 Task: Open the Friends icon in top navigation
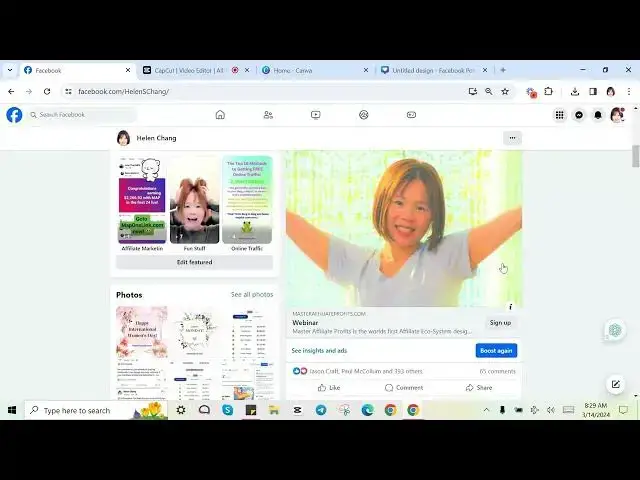click(268, 115)
